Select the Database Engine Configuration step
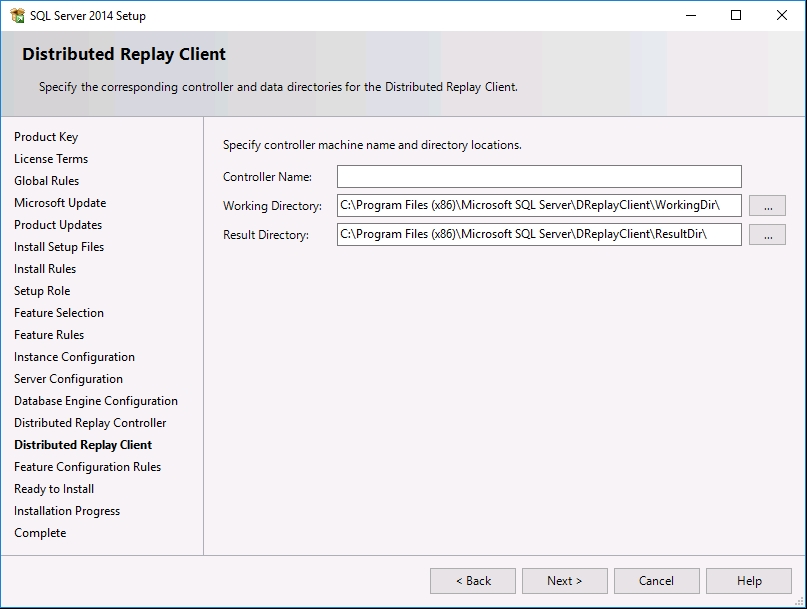 [96, 401]
